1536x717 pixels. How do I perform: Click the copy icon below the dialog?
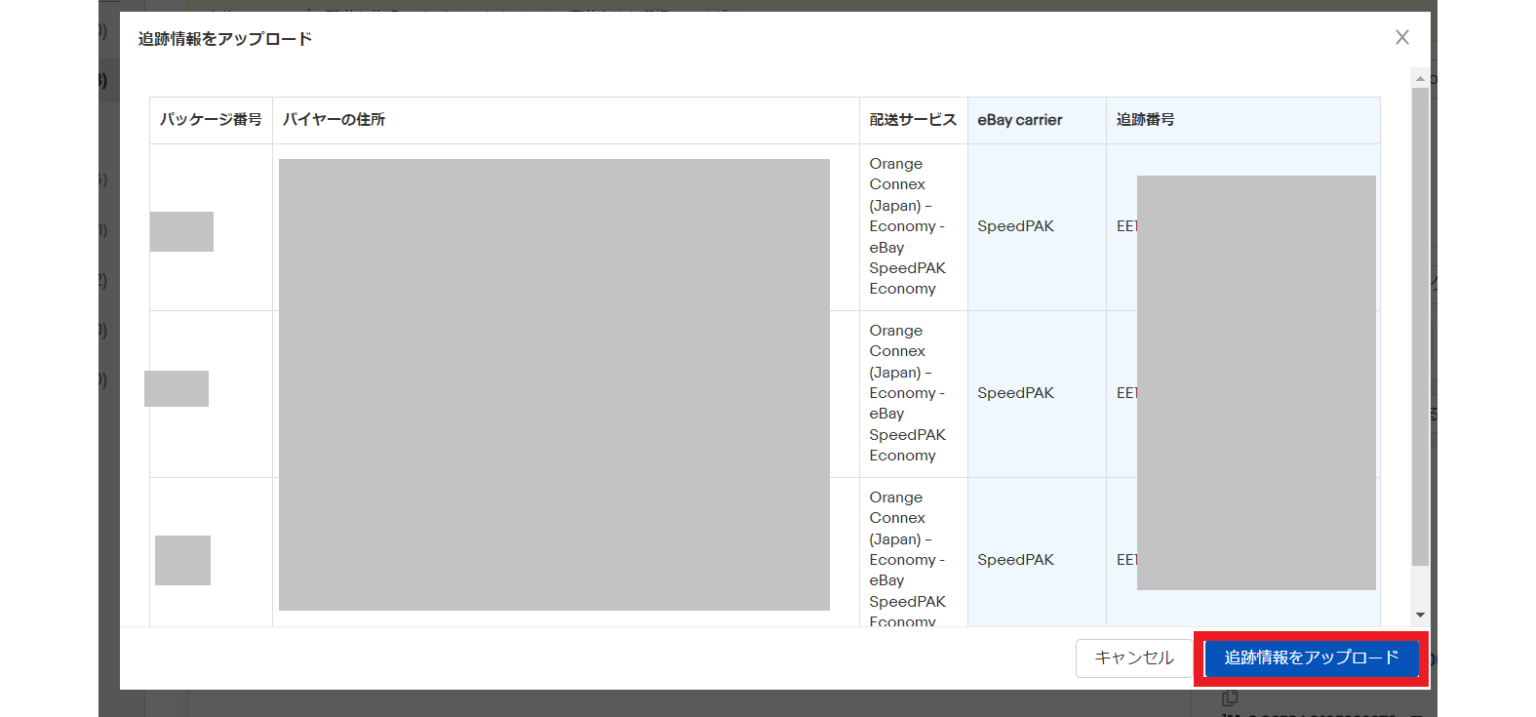pos(1230,697)
